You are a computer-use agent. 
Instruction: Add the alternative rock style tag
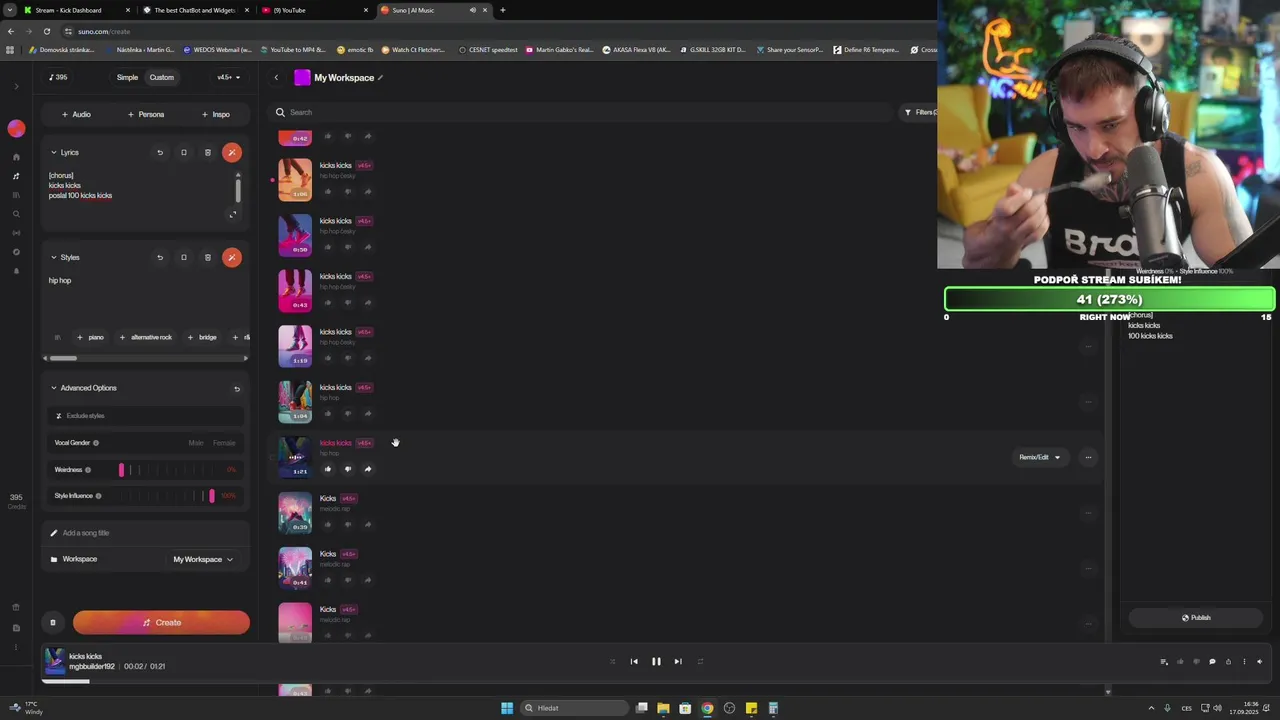pyautogui.click(x=146, y=338)
